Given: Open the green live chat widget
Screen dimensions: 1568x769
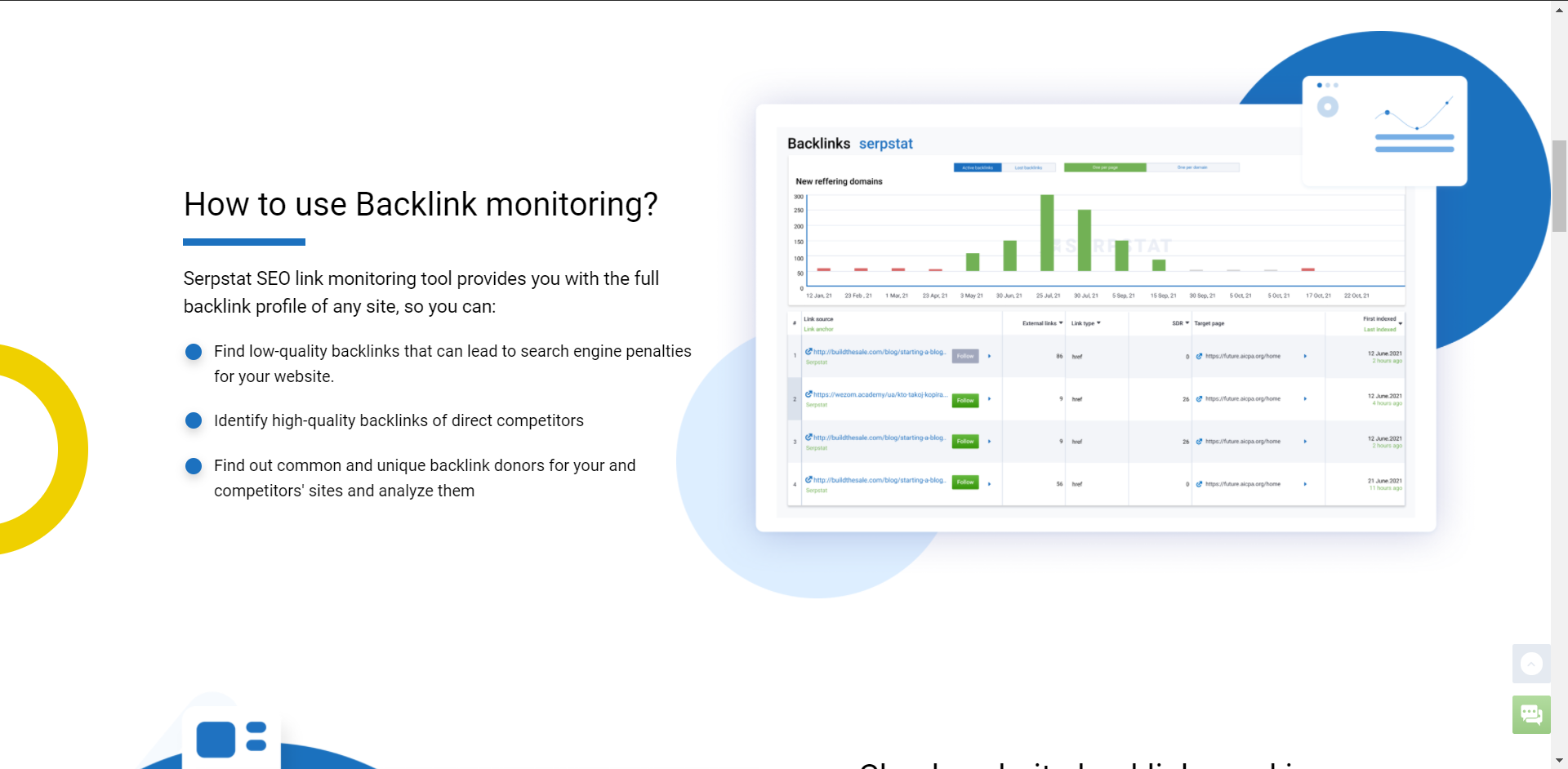Looking at the screenshot, I should (1531, 715).
